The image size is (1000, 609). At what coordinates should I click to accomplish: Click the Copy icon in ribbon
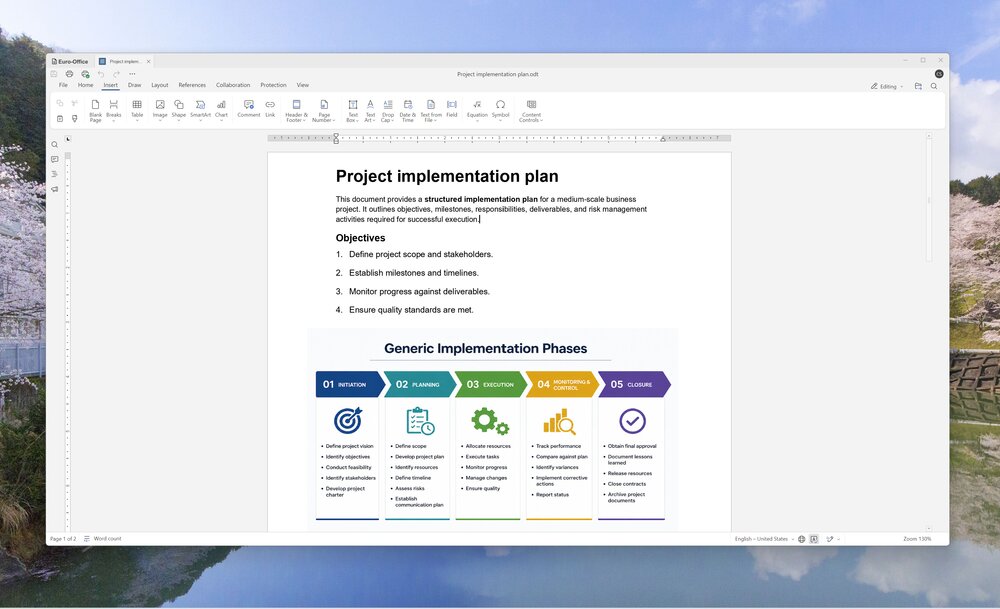[x=60, y=103]
